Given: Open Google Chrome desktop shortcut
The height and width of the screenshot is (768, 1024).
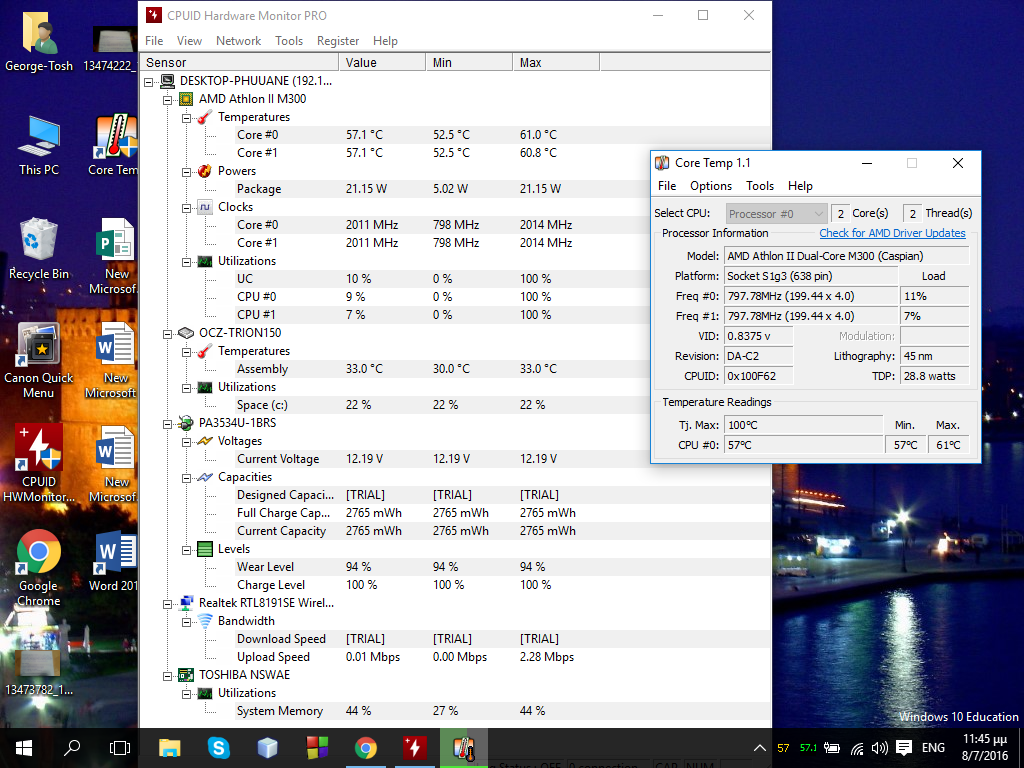Looking at the screenshot, I should click(x=39, y=568).
